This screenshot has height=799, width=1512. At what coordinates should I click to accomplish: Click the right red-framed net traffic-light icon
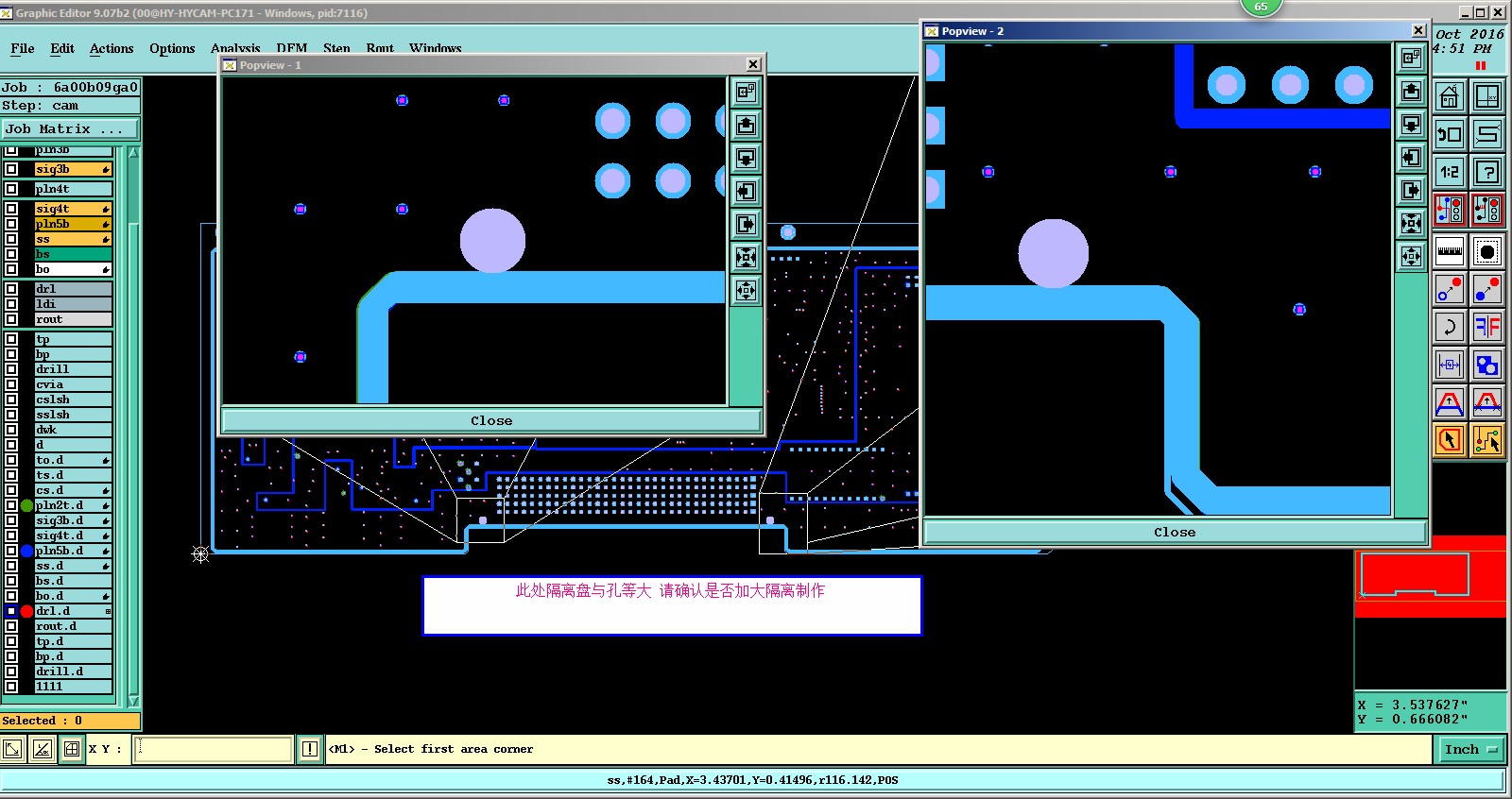[x=1487, y=210]
